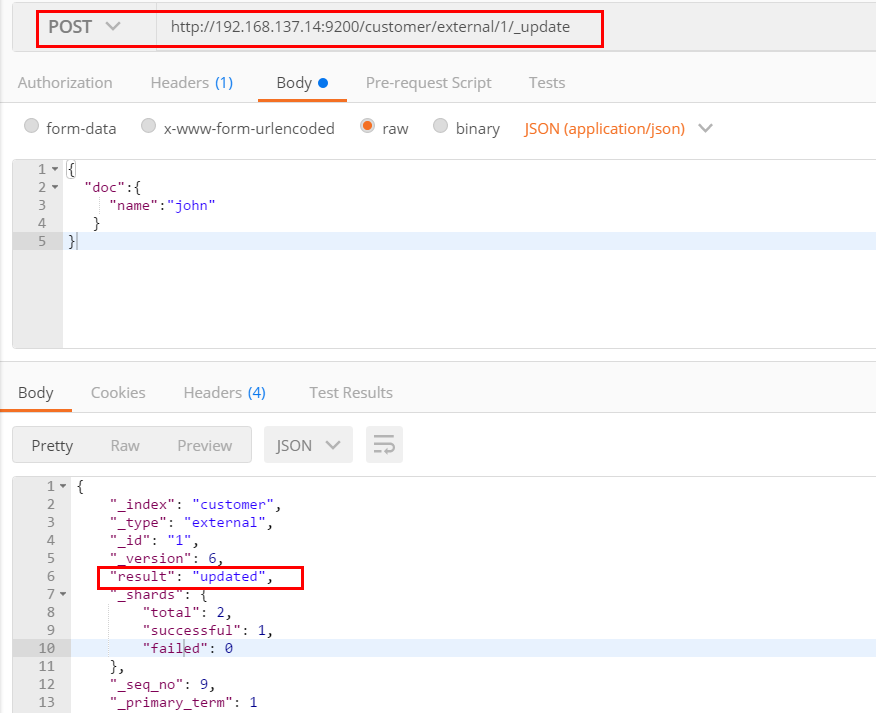876x713 pixels.
Task: Switch response view to Raw
Action: click(x=125, y=445)
